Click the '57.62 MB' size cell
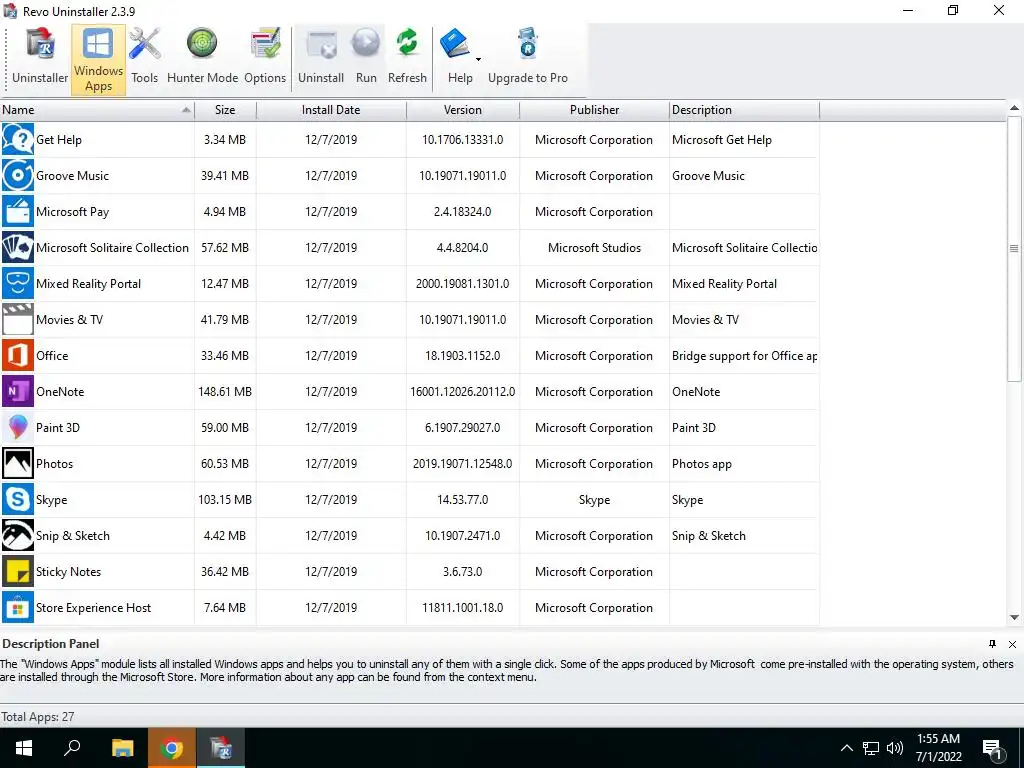 click(225, 248)
